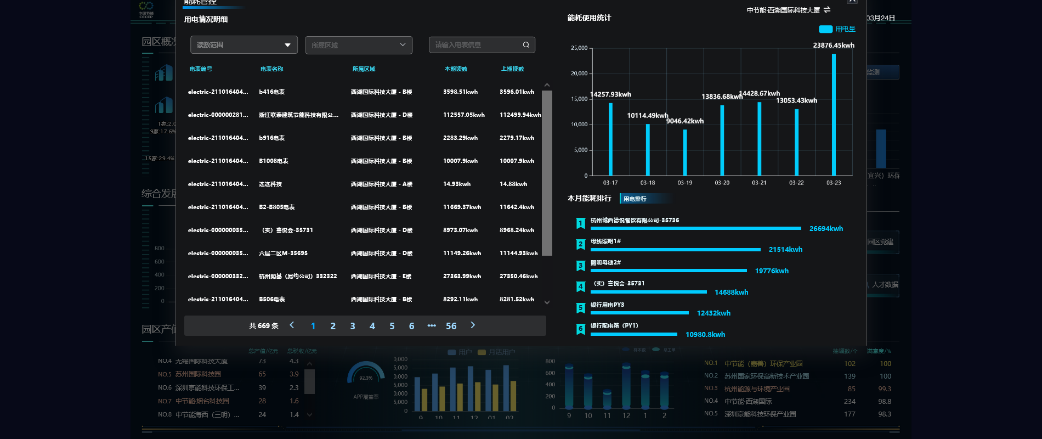
Task: Click the rank 1 badge in the monthly ranking
Action: point(580,224)
